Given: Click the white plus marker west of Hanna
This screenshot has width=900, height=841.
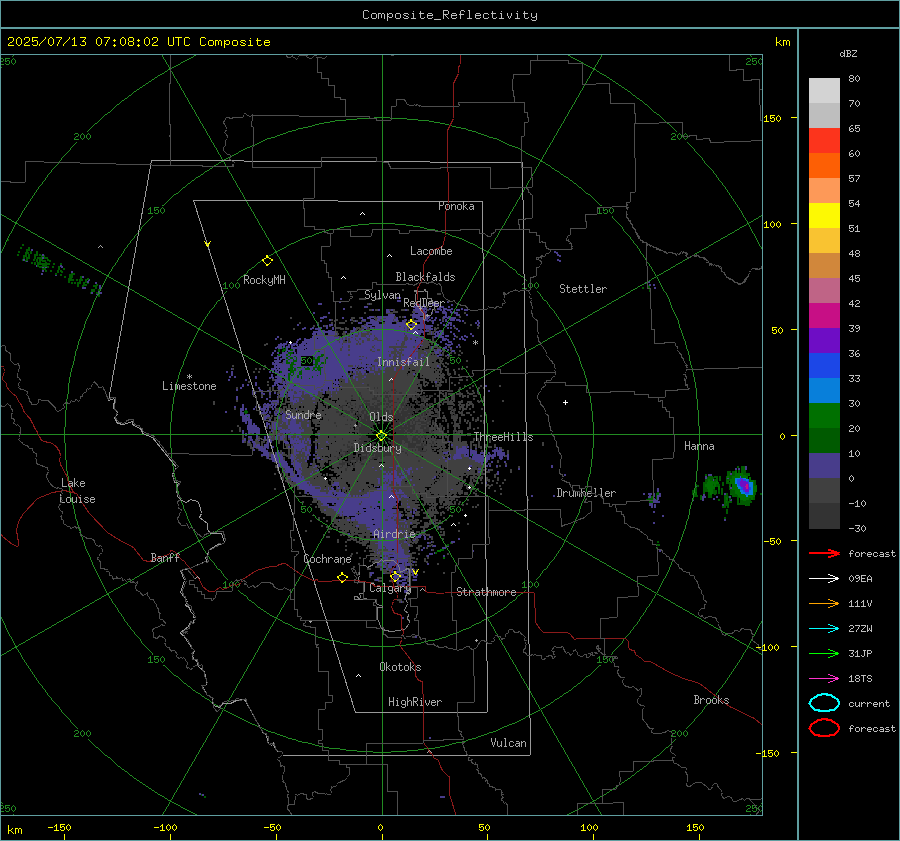Looking at the screenshot, I should click(565, 402).
